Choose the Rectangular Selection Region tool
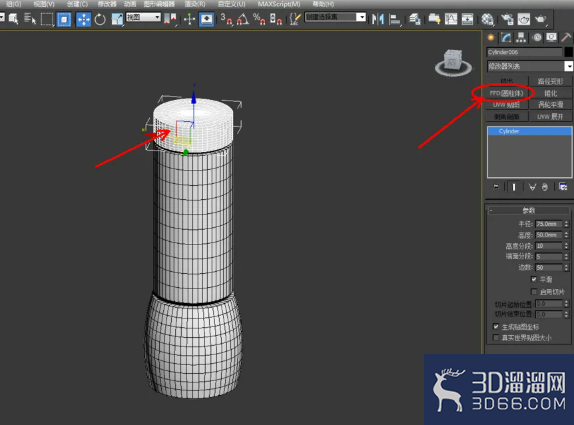The width and height of the screenshot is (574, 425). tap(47, 19)
